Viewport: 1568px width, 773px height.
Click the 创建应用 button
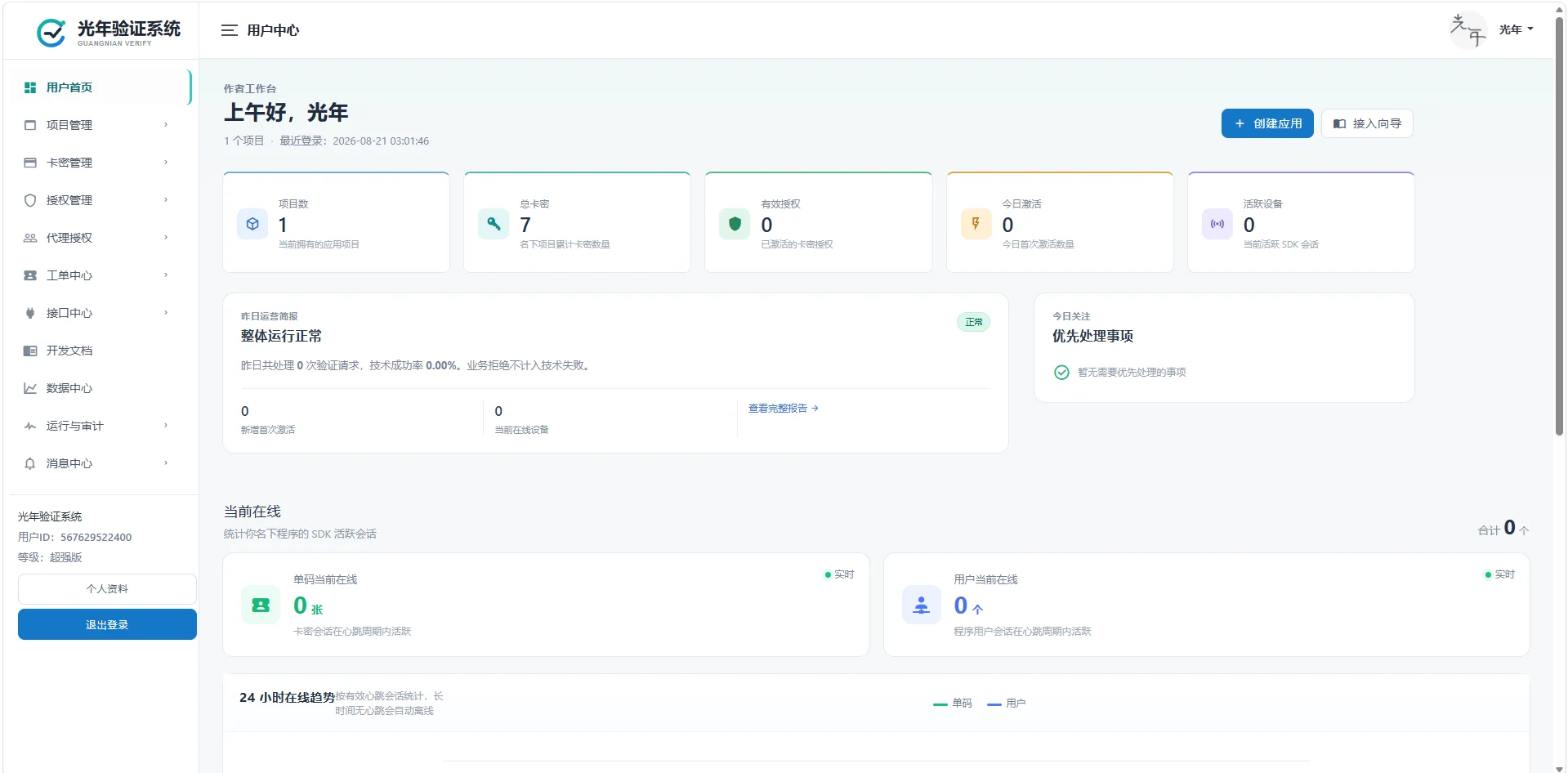pyautogui.click(x=1267, y=123)
